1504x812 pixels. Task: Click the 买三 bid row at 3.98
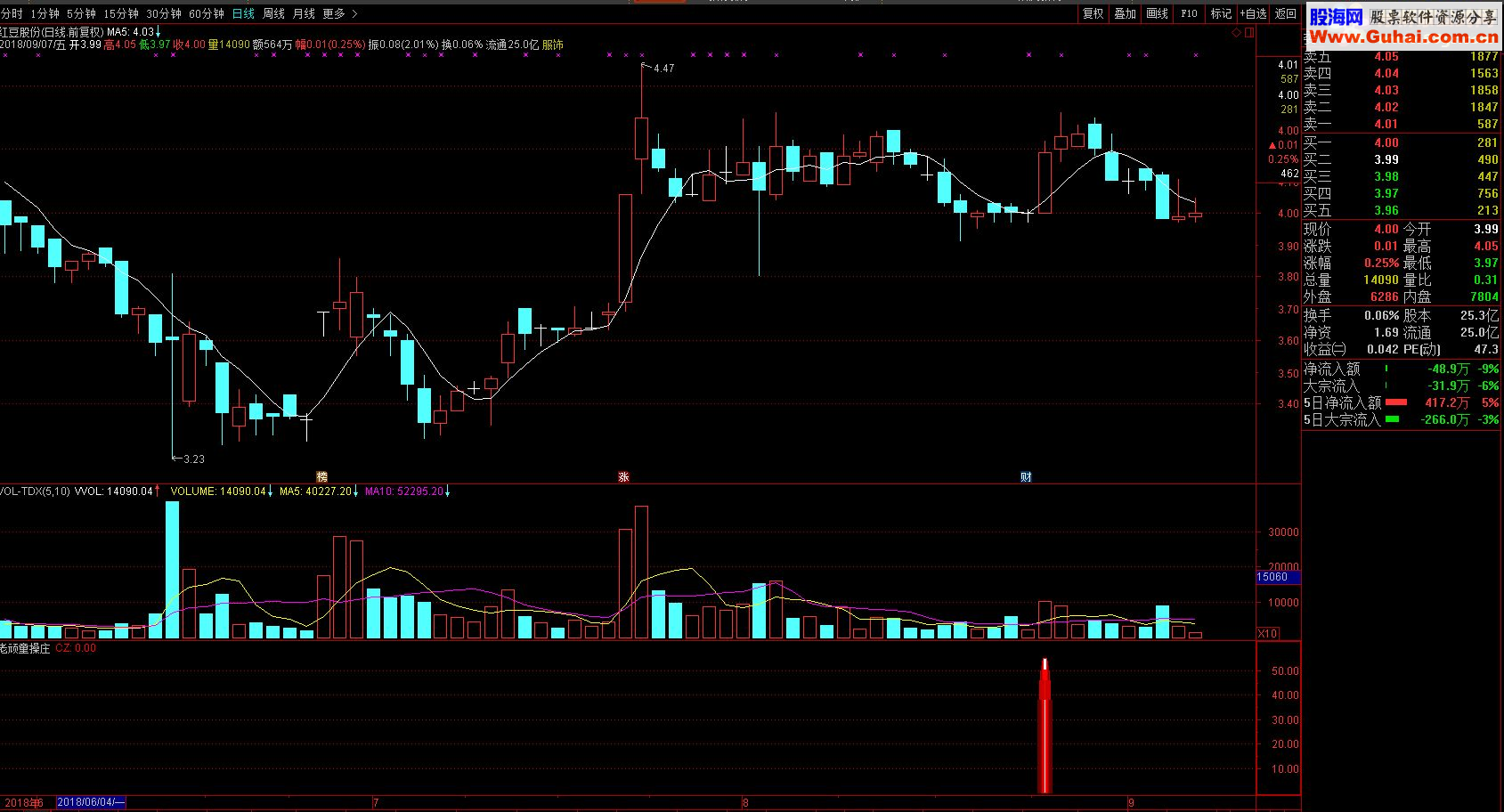1402,176
